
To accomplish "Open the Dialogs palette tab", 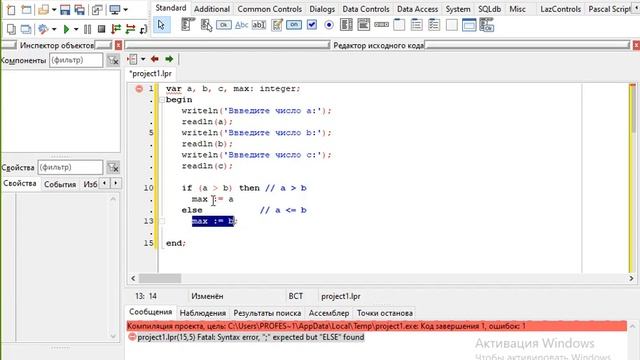I will point(322,9).
